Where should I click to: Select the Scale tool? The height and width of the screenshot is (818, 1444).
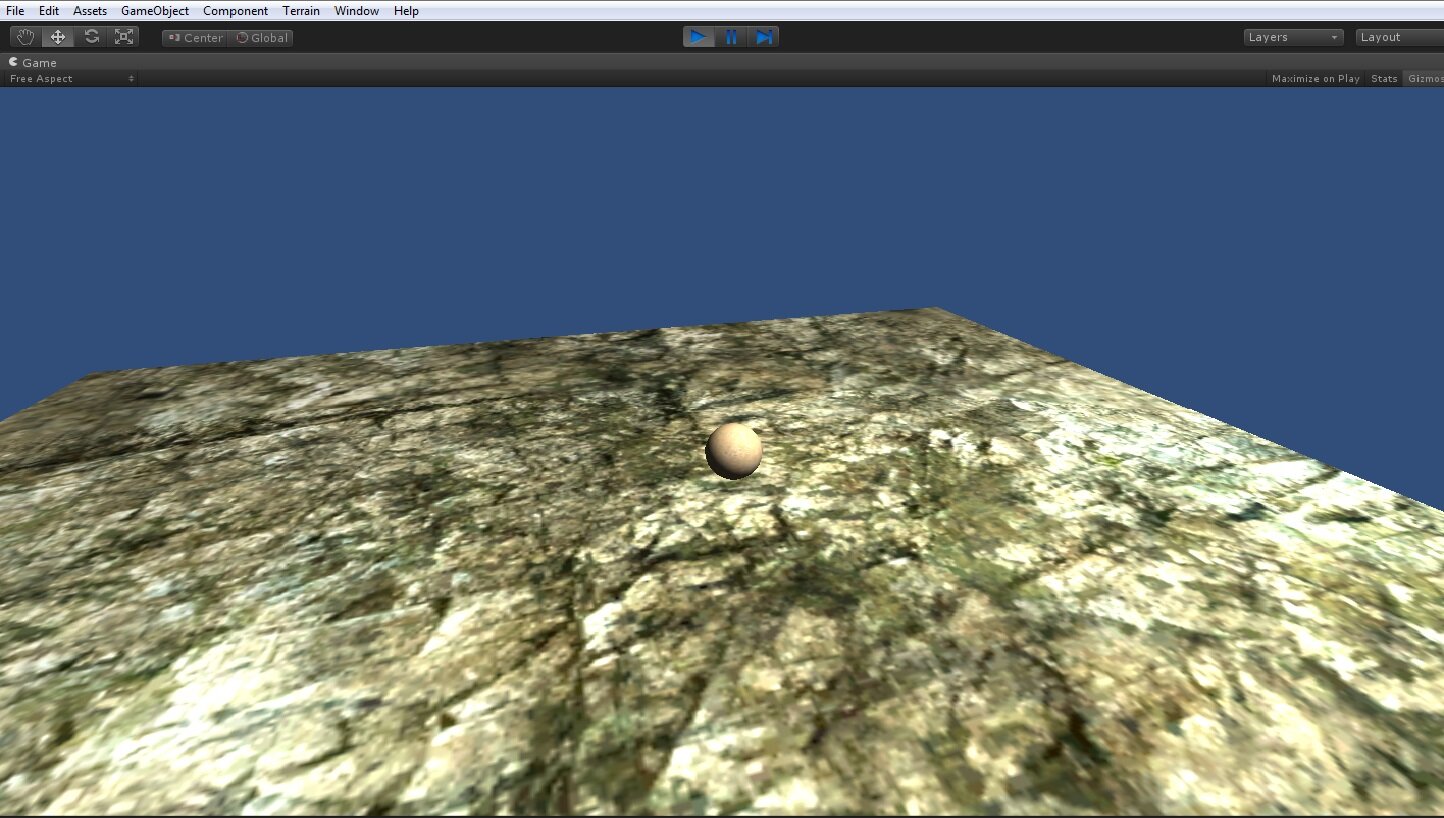124,37
